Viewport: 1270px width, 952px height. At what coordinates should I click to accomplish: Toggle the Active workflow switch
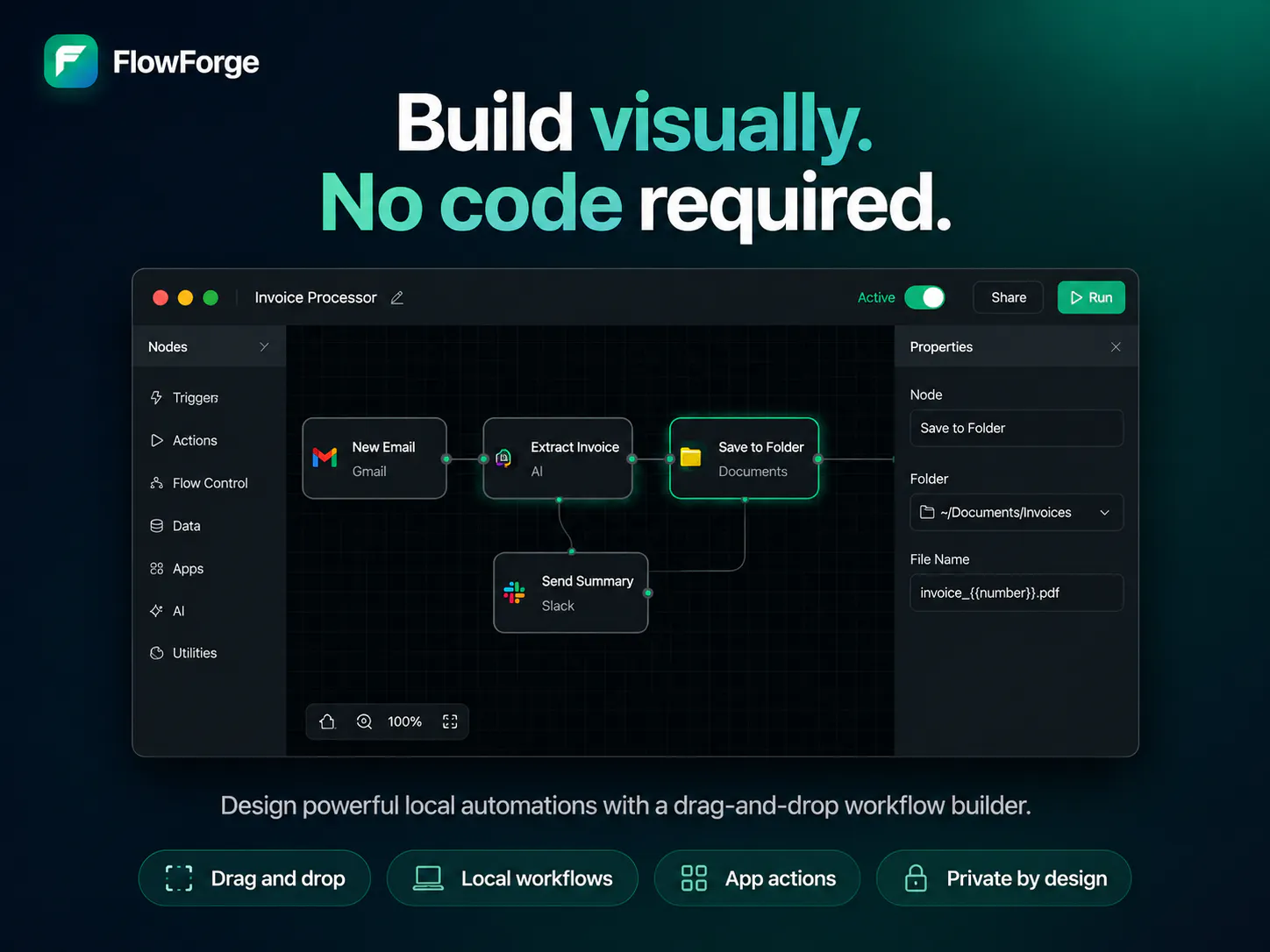point(924,298)
